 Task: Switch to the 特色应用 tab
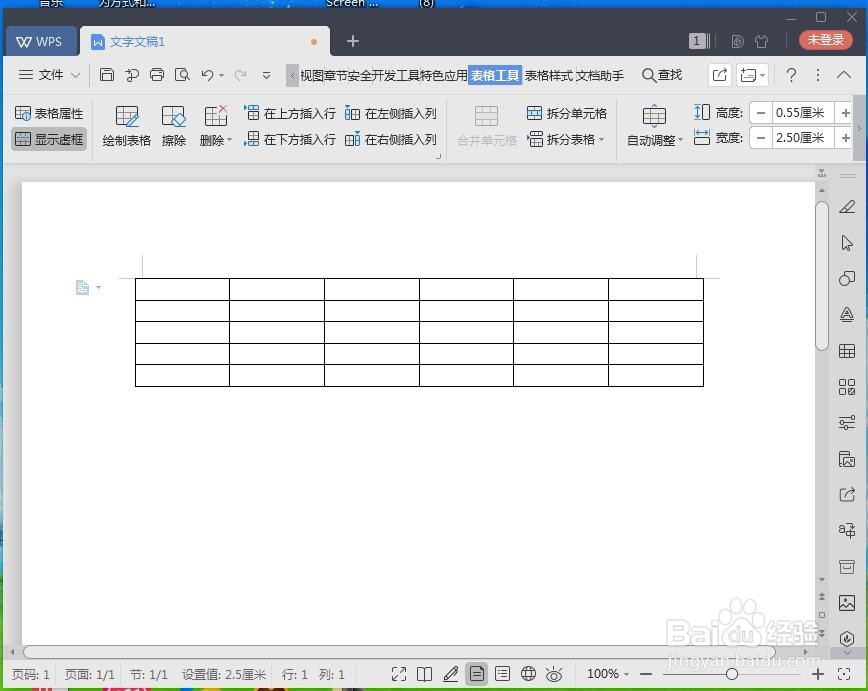click(444, 75)
